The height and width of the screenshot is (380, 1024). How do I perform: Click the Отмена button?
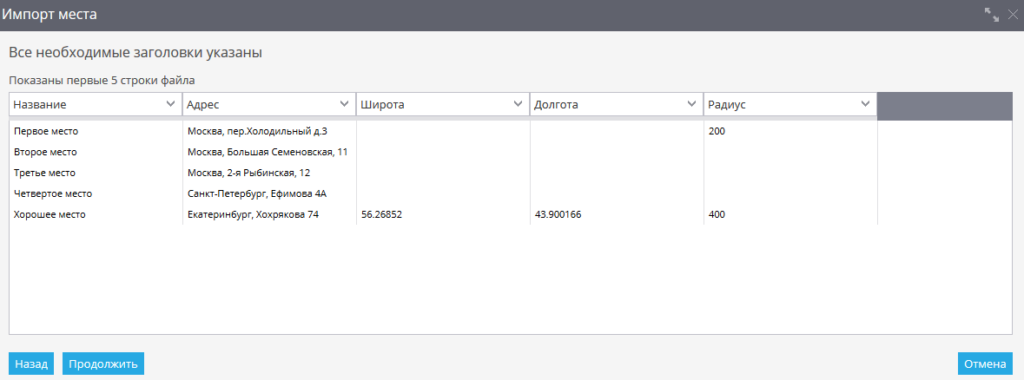pyautogui.click(x=985, y=364)
